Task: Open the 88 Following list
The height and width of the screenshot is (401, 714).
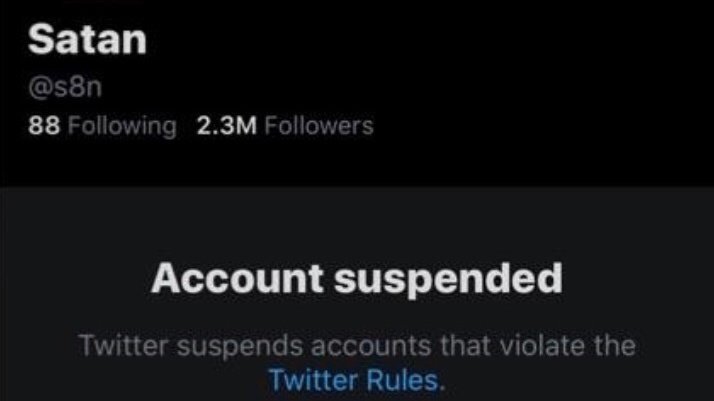Action: tap(102, 126)
